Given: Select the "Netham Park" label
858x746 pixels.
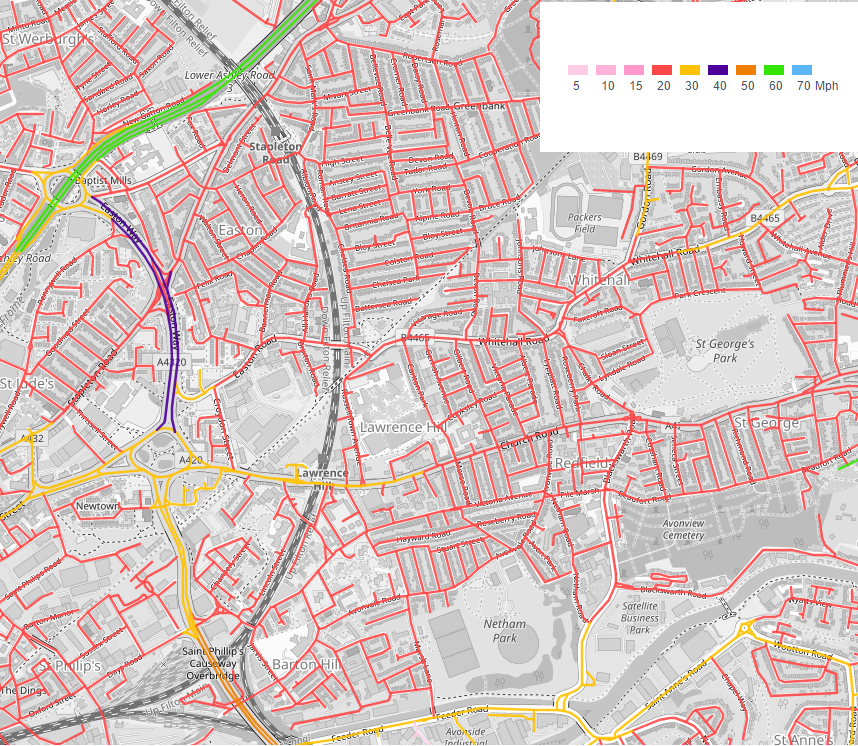Looking at the screenshot, I should [505, 631].
